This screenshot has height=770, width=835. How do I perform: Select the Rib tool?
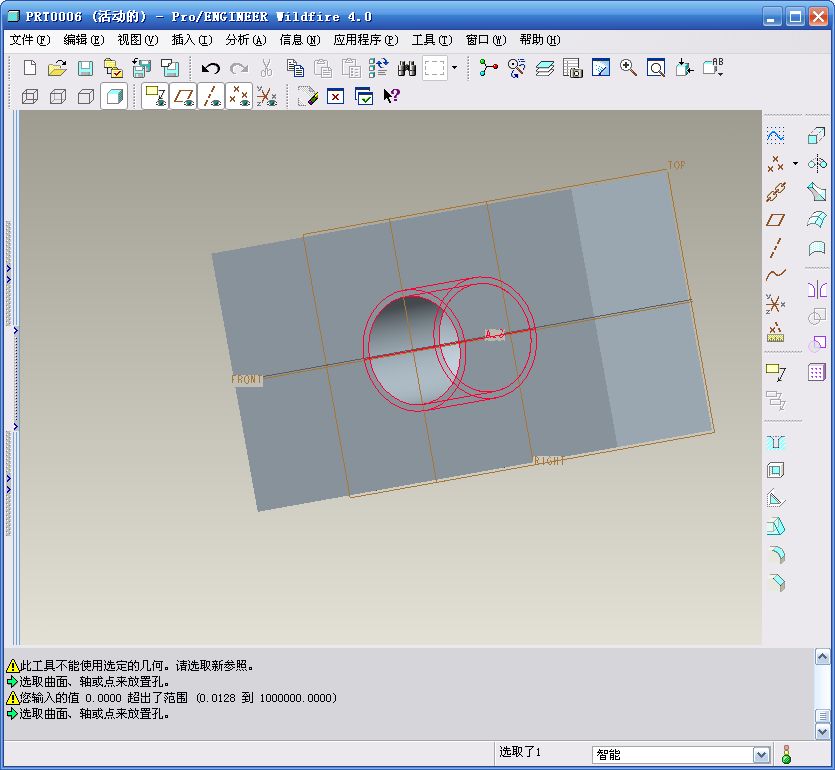tap(775, 498)
